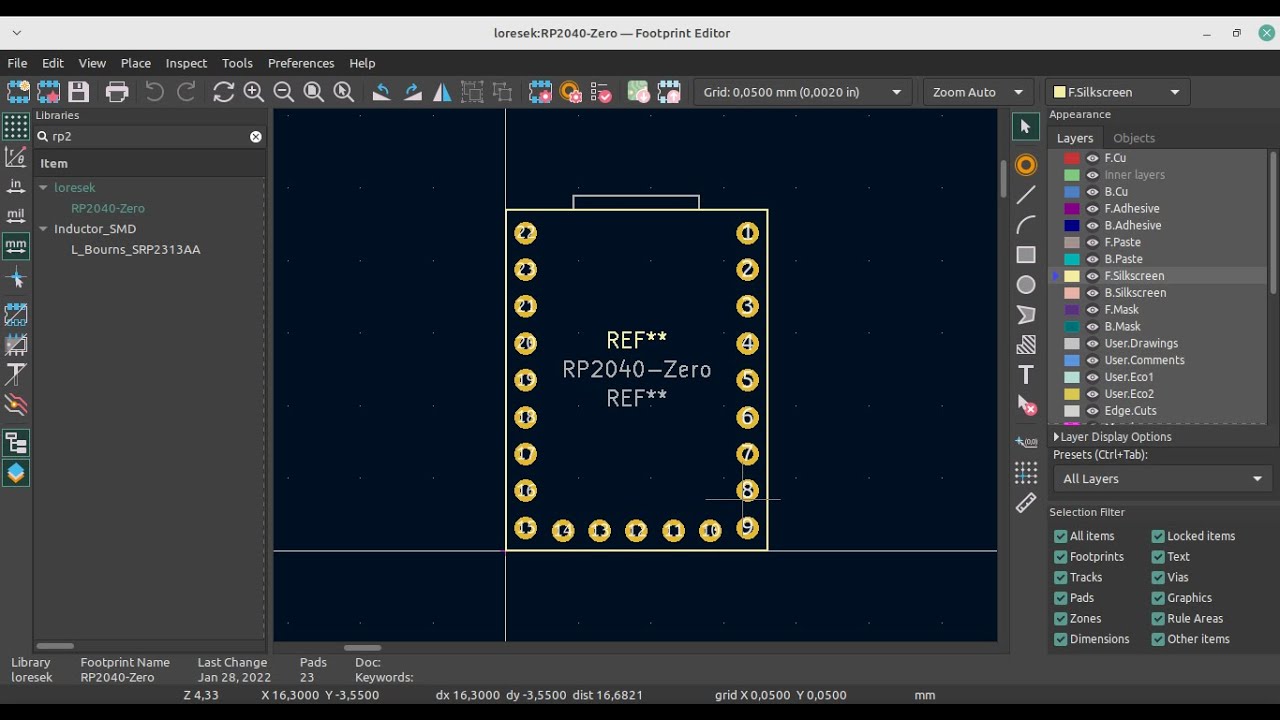This screenshot has width=1280, height=720.
Task: Switch units to mils
Action: click(16, 215)
